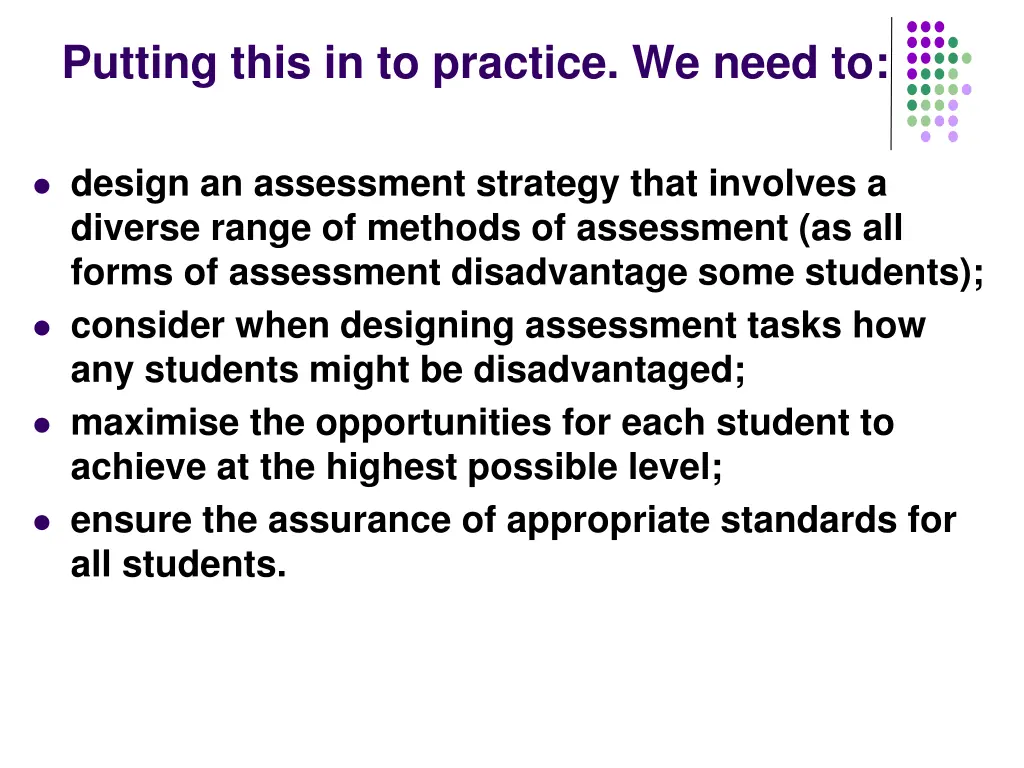The width and height of the screenshot is (1024, 768).
Task: Click the line 'consider when designing assessment tasks'
Action: [456, 326]
